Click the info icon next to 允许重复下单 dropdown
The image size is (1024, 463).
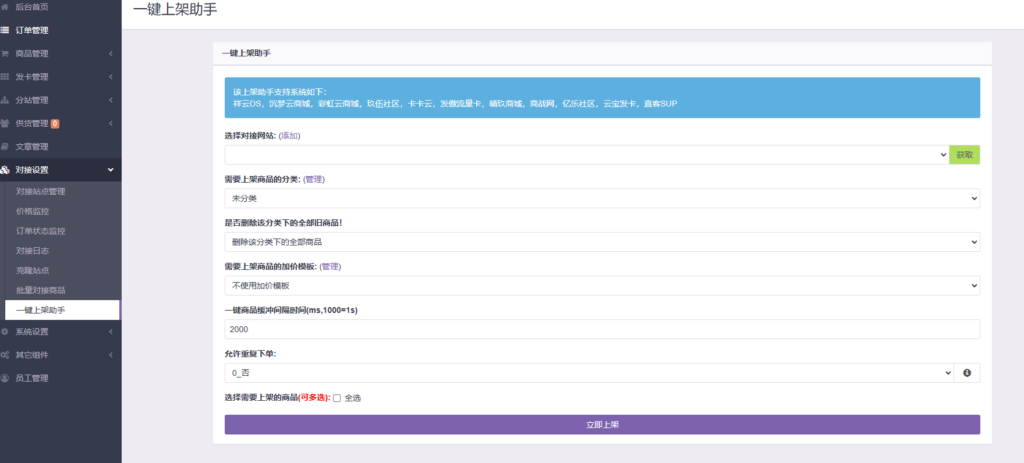(967, 373)
